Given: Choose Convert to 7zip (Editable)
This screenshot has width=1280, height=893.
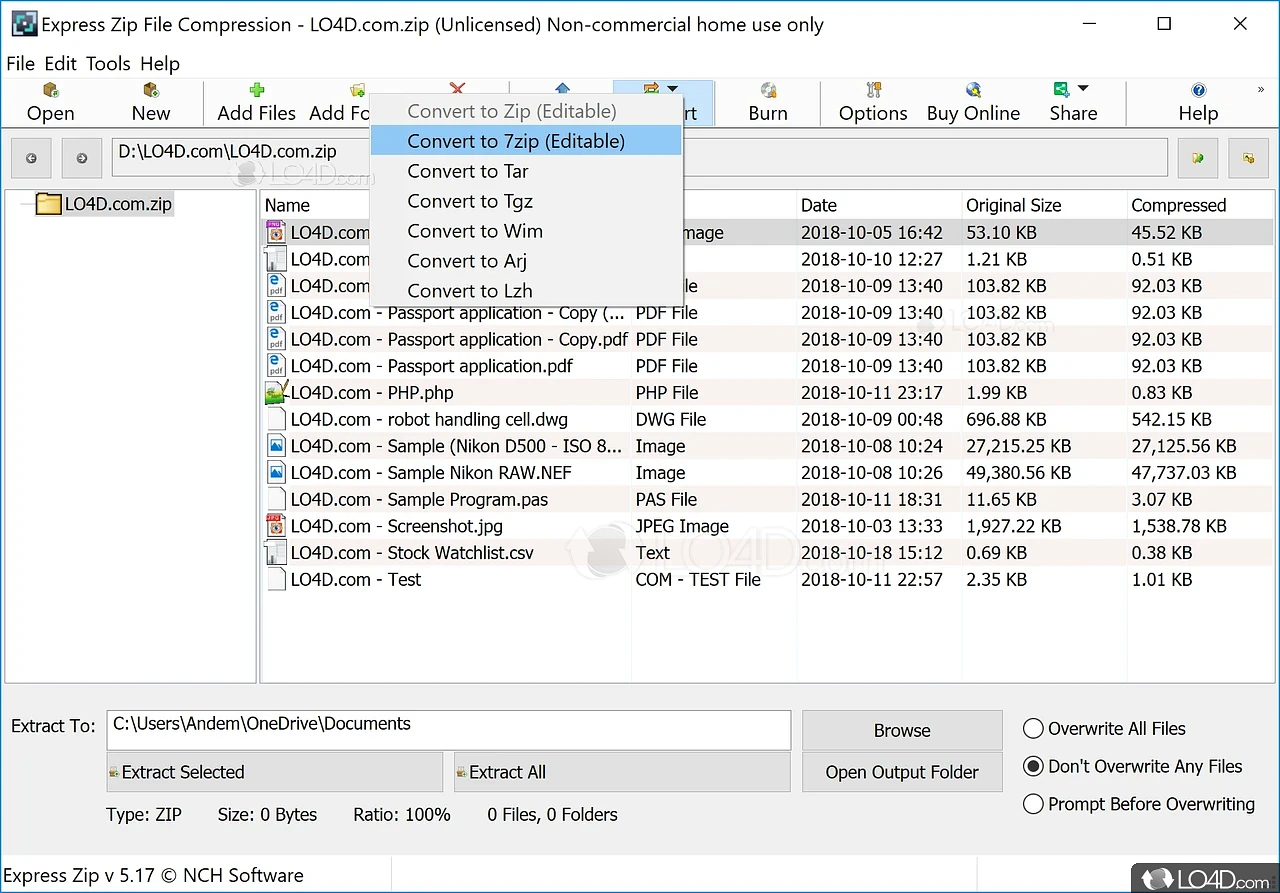Looking at the screenshot, I should point(516,141).
